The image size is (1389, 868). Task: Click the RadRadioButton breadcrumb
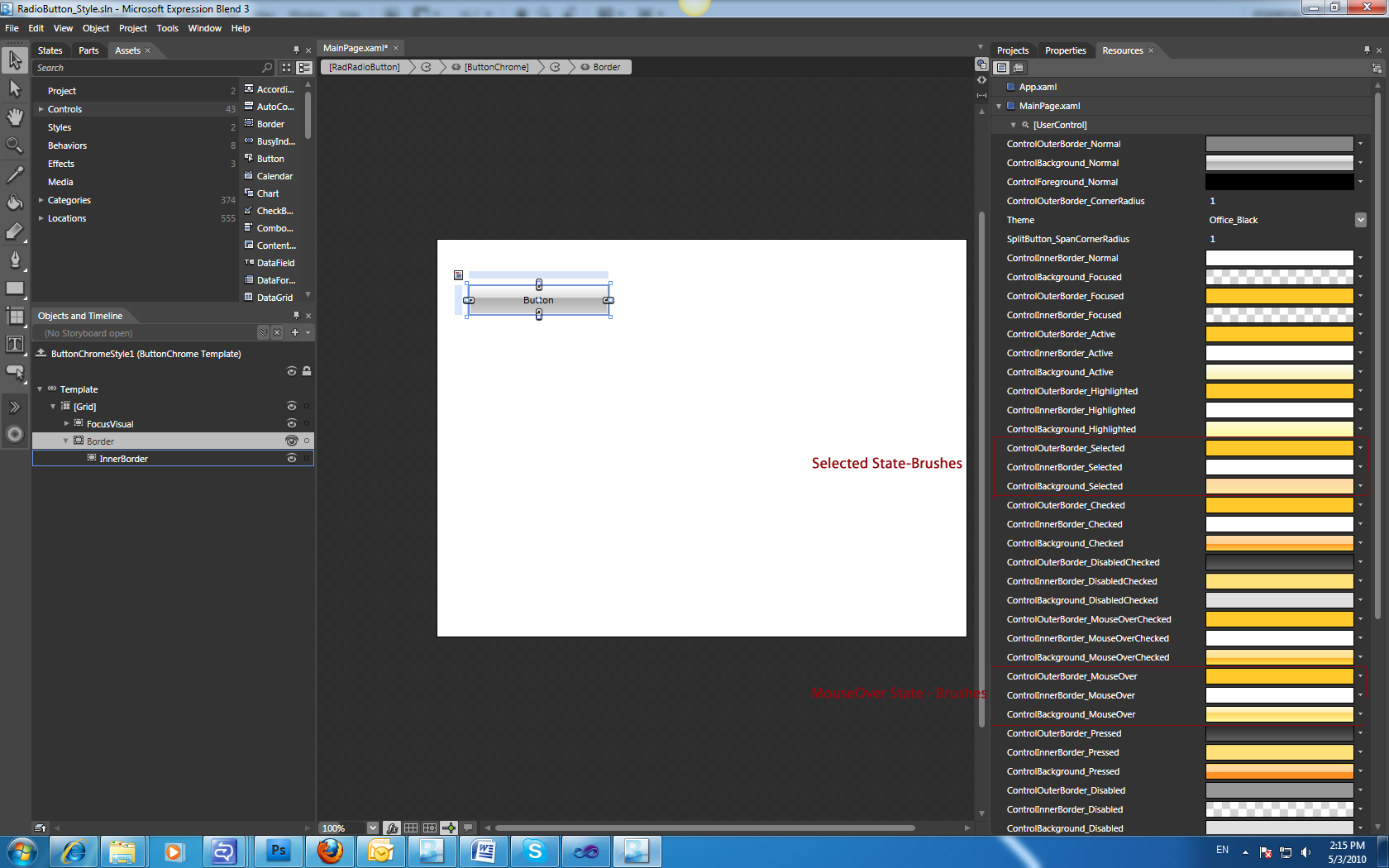[365, 67]
